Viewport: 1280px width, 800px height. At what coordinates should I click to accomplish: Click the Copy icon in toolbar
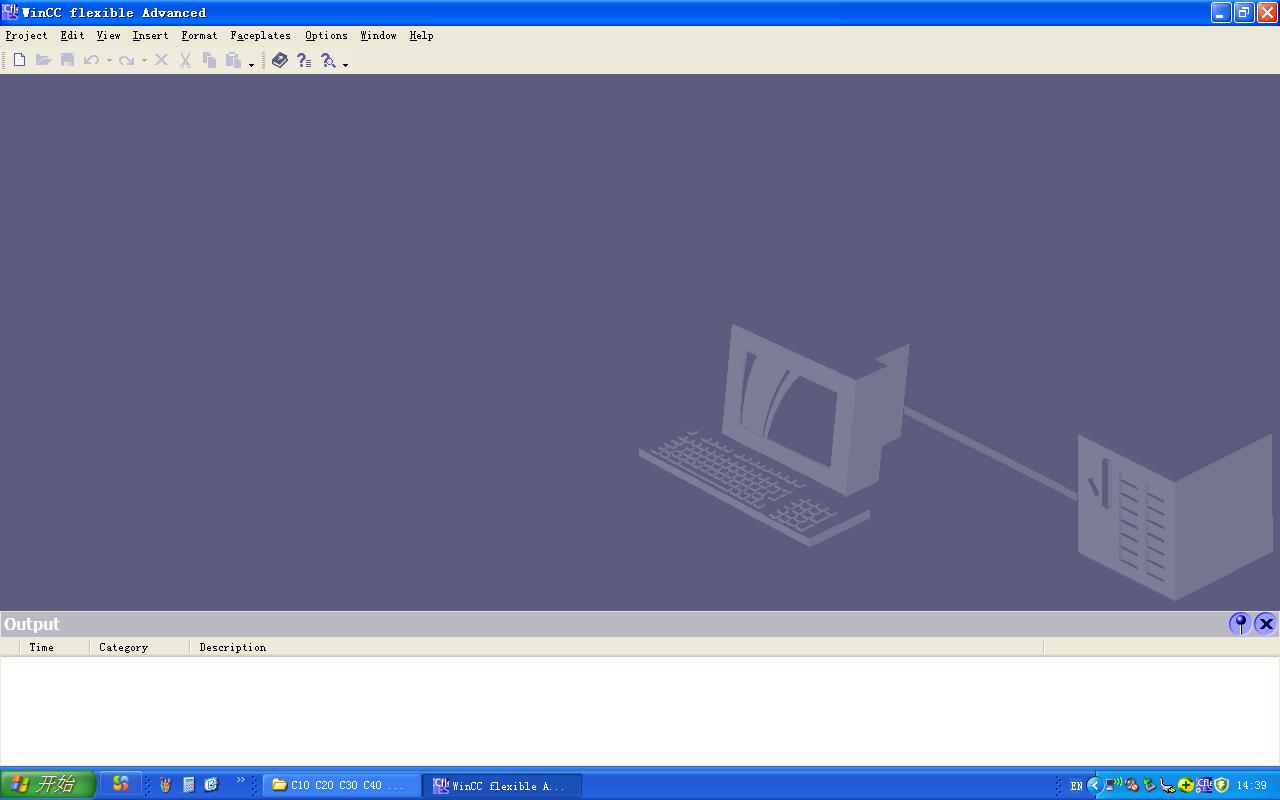coord(209,60)
